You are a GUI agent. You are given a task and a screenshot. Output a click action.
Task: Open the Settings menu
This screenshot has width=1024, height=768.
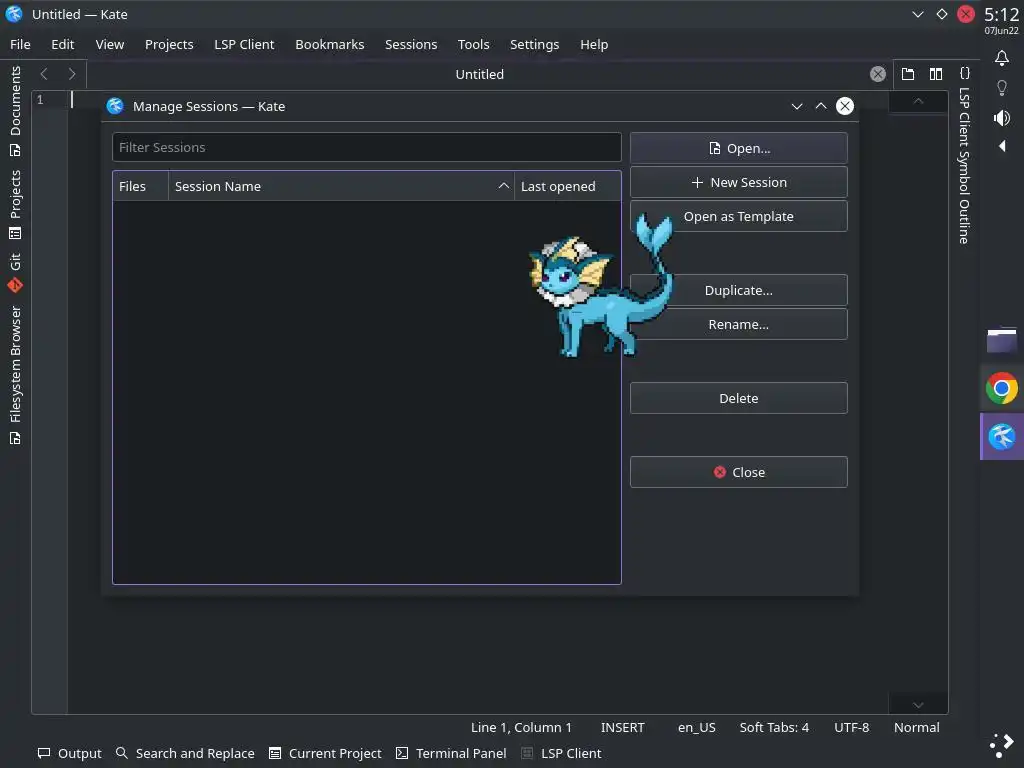(534, 44)
